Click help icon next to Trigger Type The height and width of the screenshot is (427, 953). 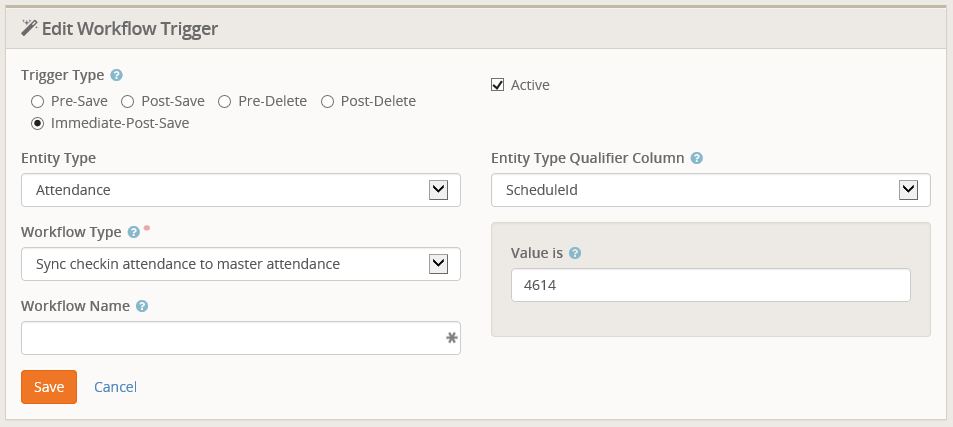tap(117, 75)
